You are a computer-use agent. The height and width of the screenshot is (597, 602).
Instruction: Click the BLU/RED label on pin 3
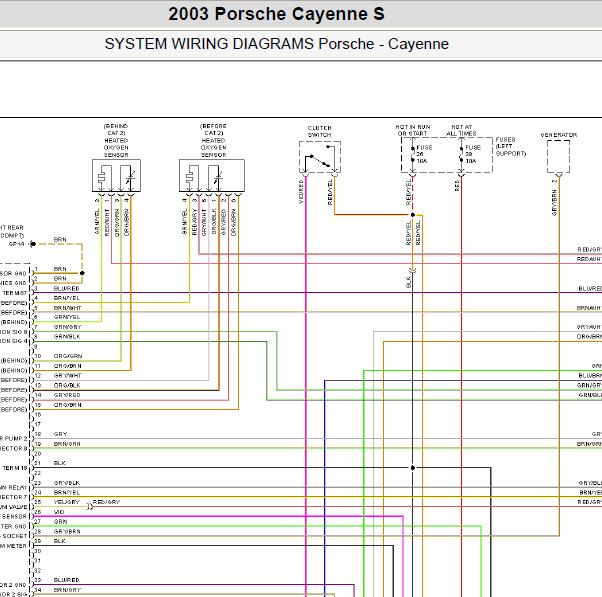66,288
